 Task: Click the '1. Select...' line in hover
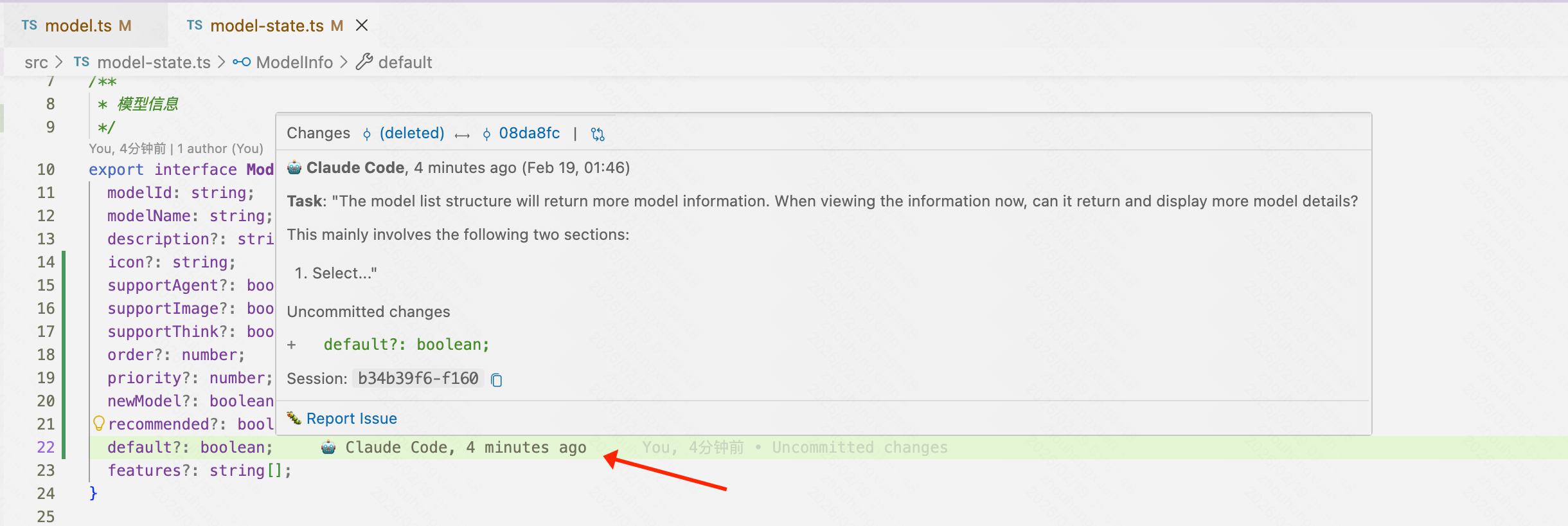point(335,273)
